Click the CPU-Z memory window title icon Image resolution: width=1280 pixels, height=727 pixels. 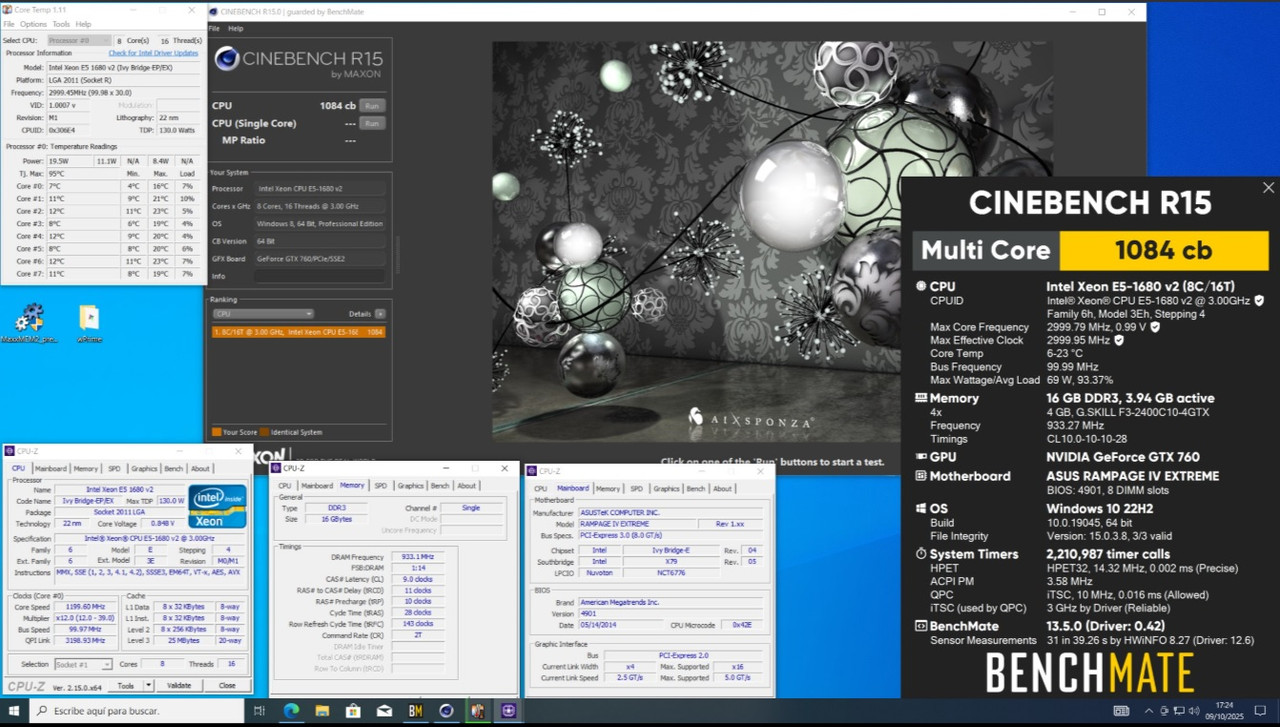point(277,468)
